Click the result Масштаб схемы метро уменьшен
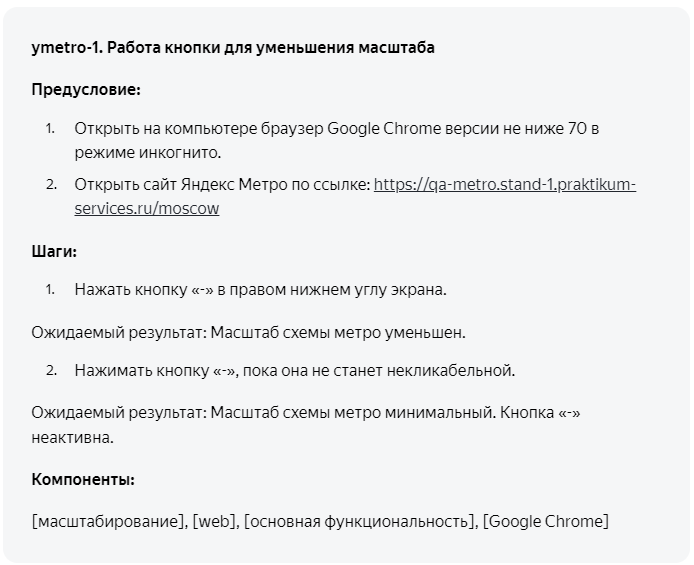Image resolution: width=694 pixels, height=565 pixels. 338,332
